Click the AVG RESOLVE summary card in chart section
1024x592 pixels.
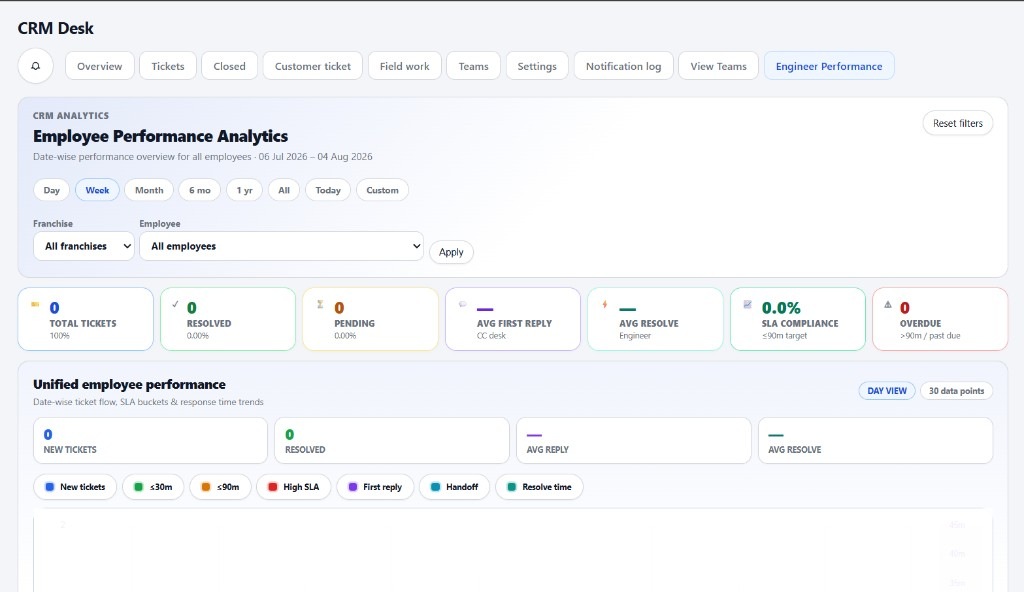pyautogui.click(x=875, y=441)
